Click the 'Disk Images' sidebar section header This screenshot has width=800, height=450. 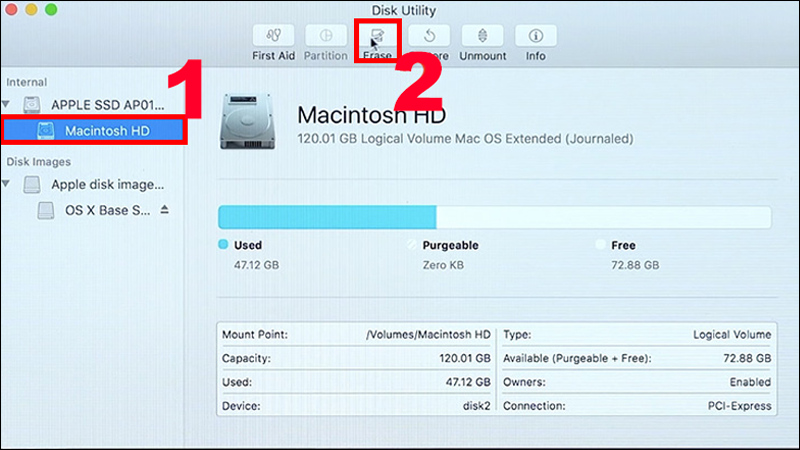click(x=39, y=162)
